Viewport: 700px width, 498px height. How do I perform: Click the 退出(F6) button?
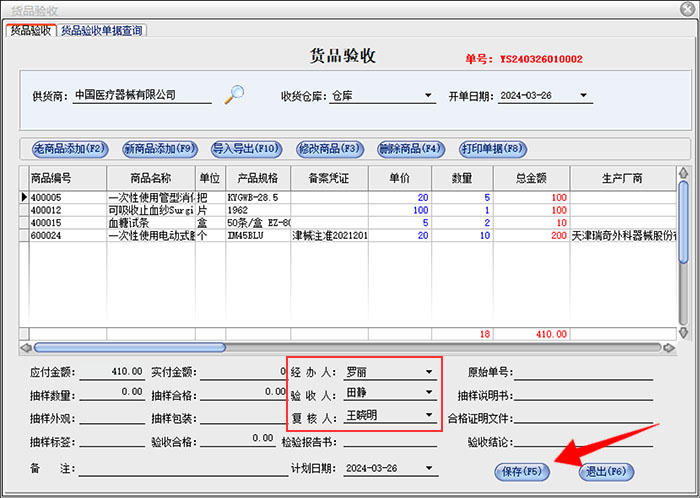click(x=606, y=470)
